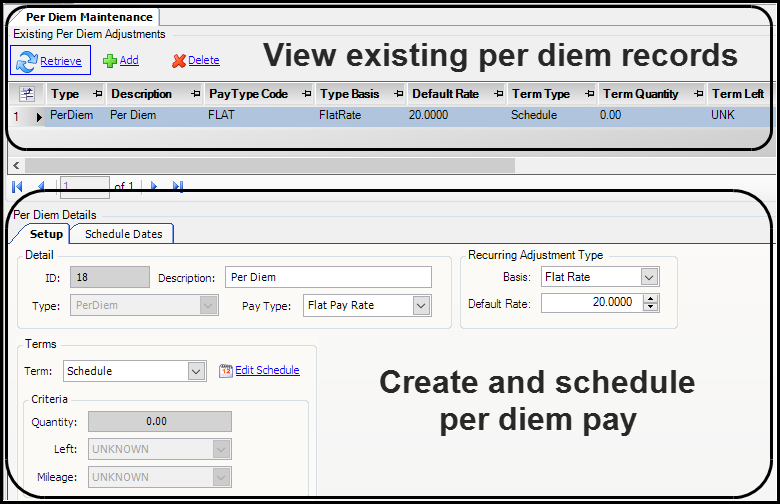
Task: Sort by Description column header
Action: point(141,94)
